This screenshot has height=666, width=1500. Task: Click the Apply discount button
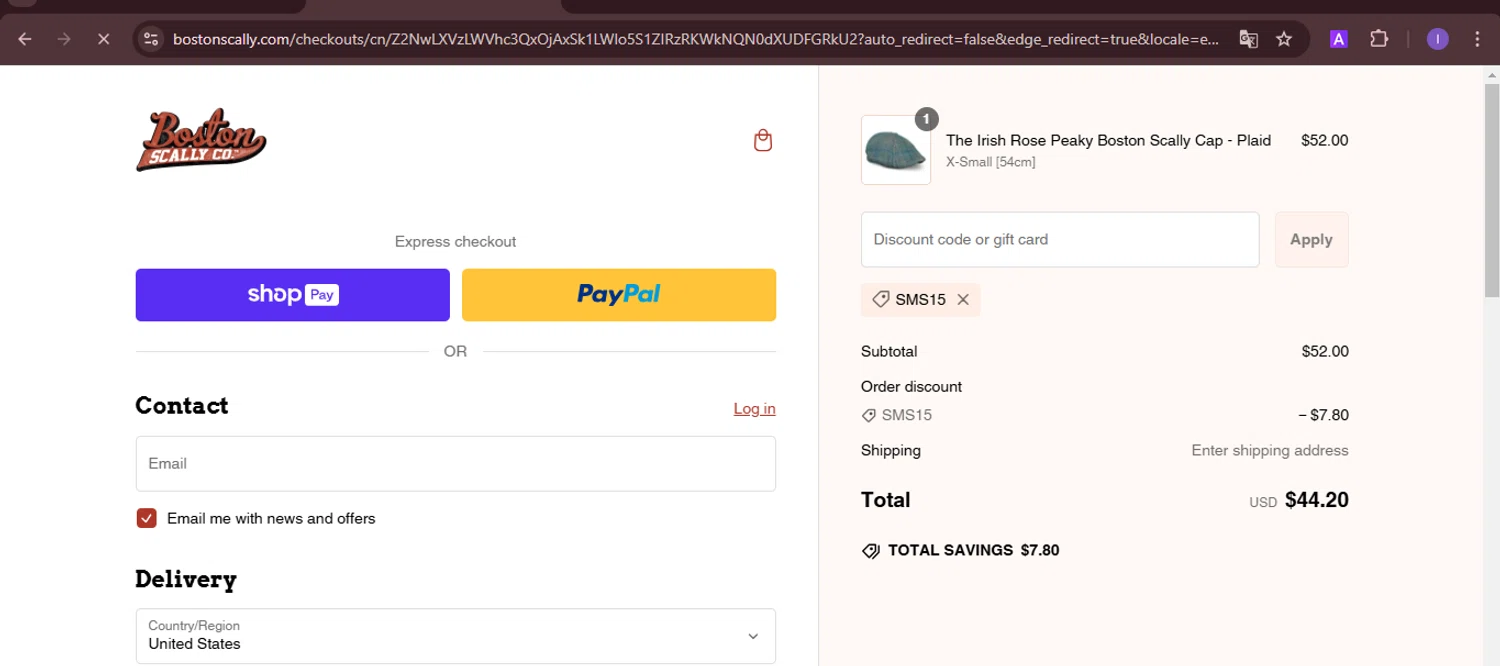(x=1311, y=239)
